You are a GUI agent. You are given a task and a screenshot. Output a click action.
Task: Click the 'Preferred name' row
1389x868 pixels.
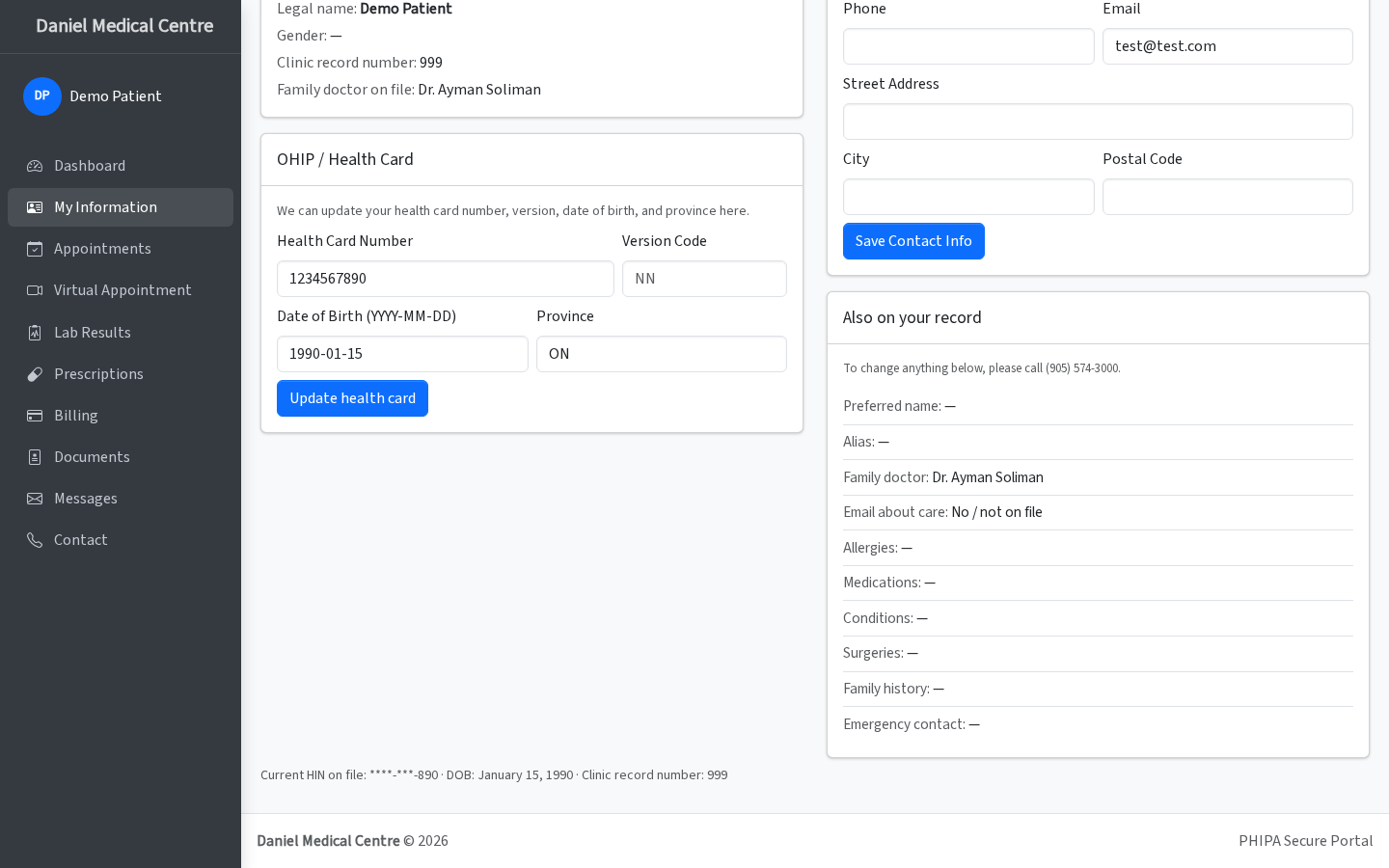(1098, 406)
